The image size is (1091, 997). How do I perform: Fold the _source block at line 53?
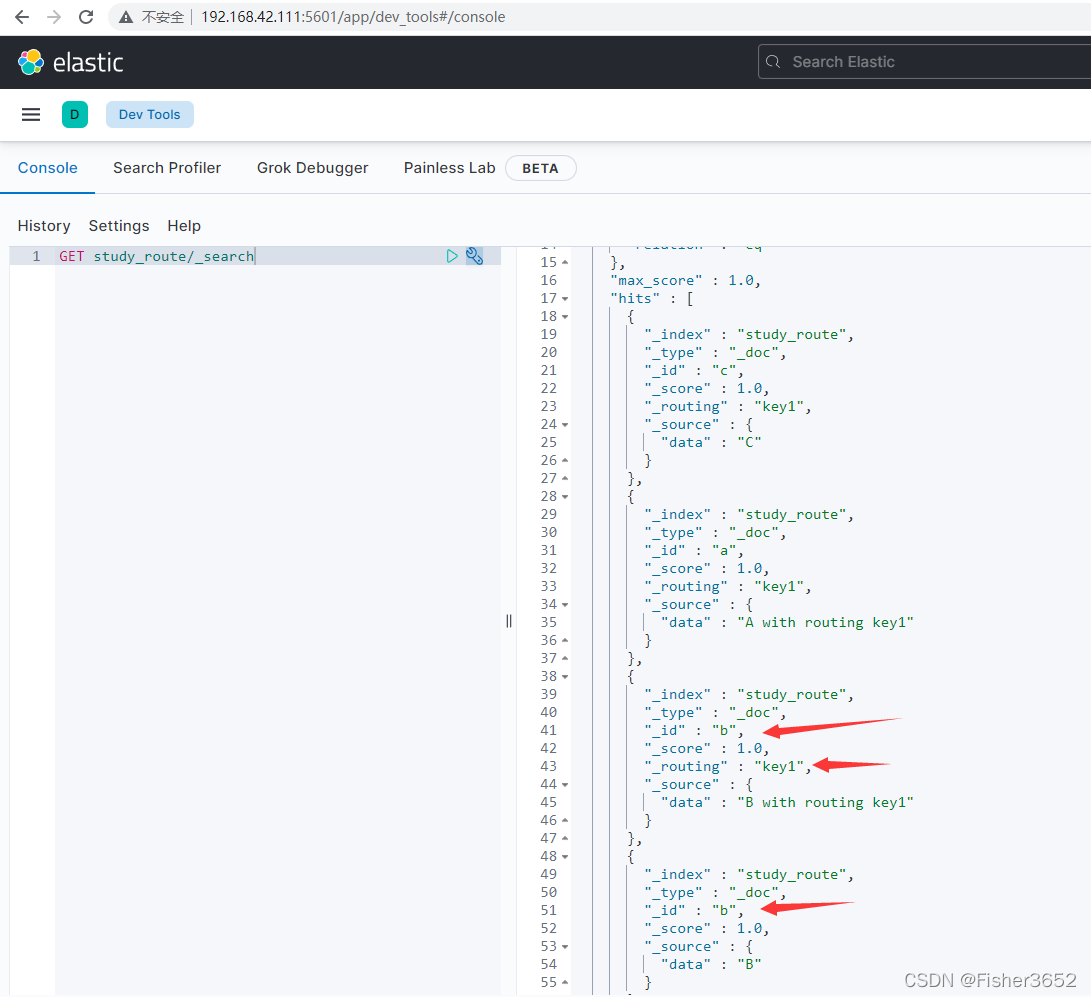pos(565,947)
